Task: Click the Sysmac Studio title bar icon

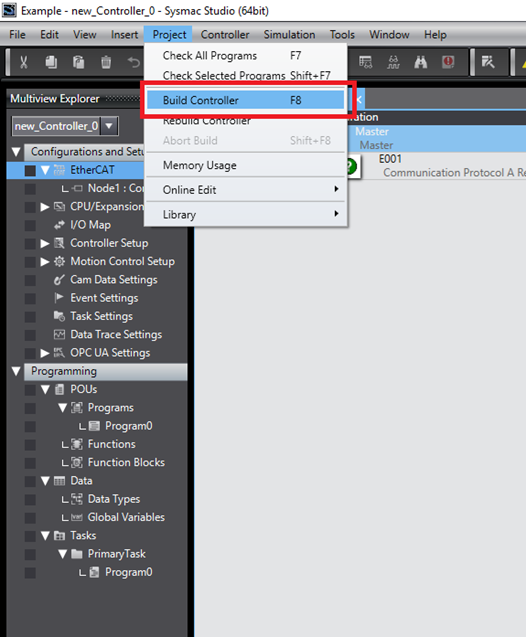Action: coord(9,10)
